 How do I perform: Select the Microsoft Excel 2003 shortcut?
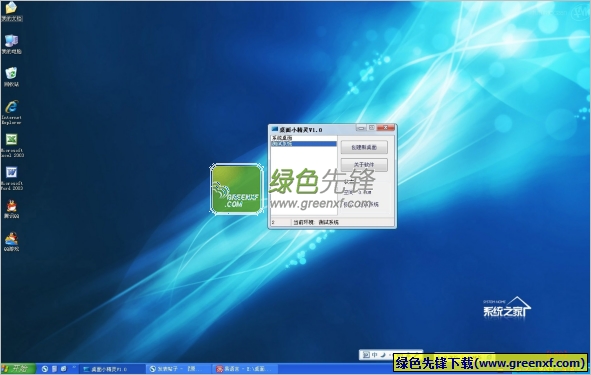[12, 145]
